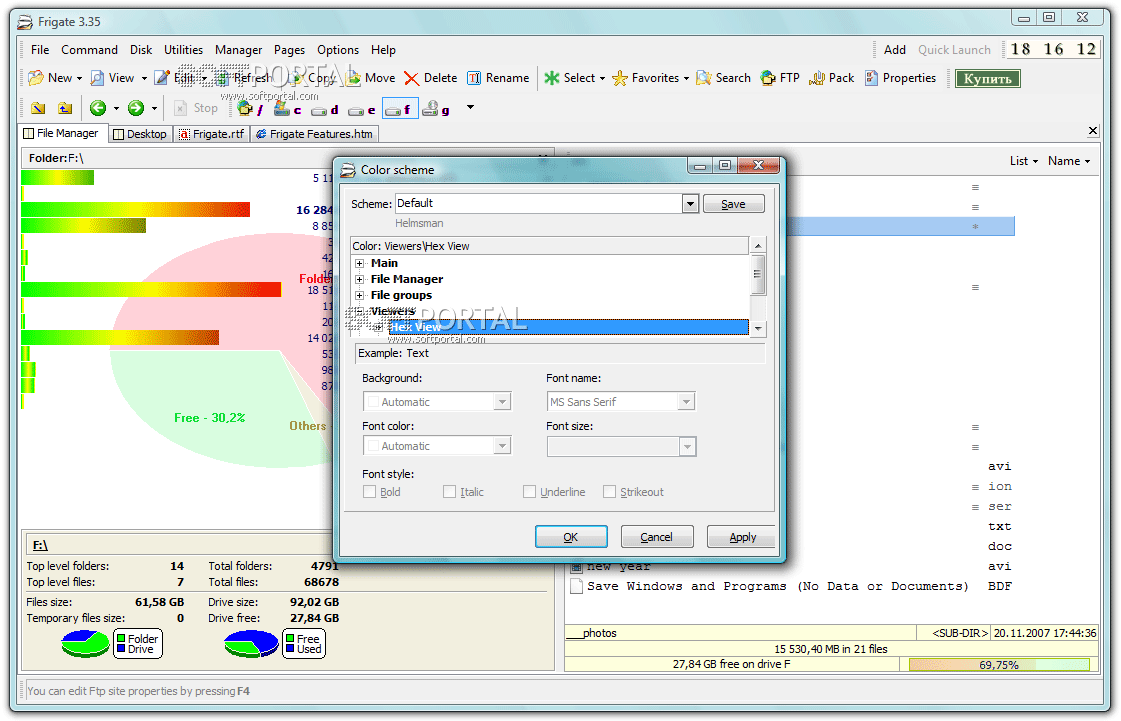
Task: Click the New toolbar icon
Action: [x=36, y=78]
